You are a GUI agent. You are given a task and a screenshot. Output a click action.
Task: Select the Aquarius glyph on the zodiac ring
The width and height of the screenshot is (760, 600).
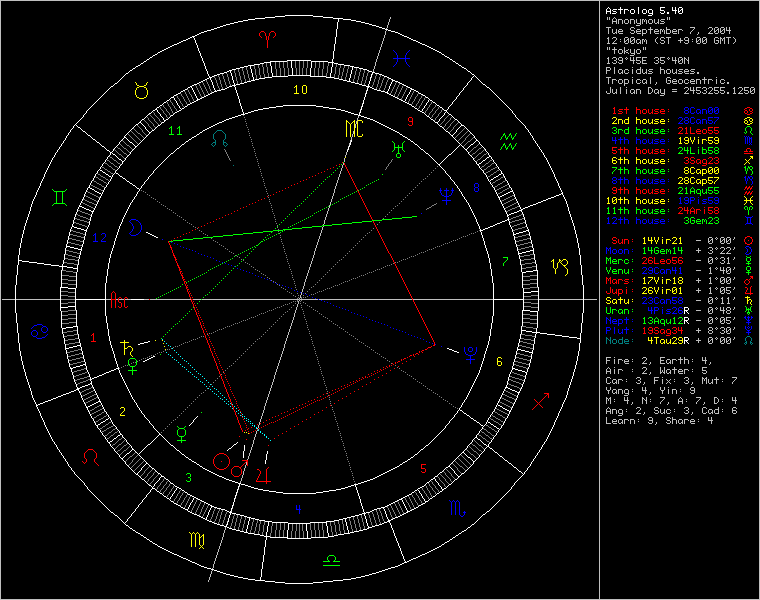tap(508, 142)
